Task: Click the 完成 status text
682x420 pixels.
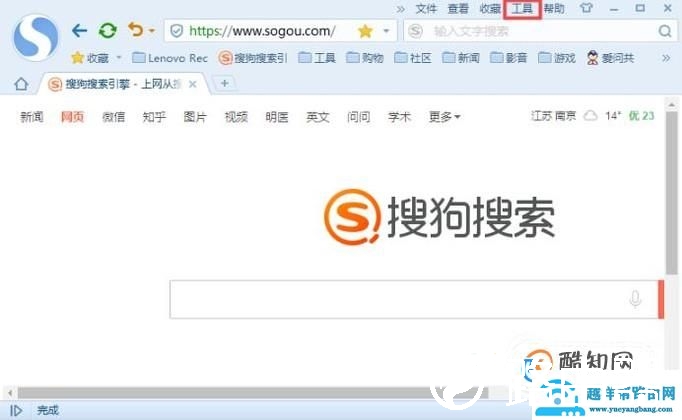Action: click(48, 410)
